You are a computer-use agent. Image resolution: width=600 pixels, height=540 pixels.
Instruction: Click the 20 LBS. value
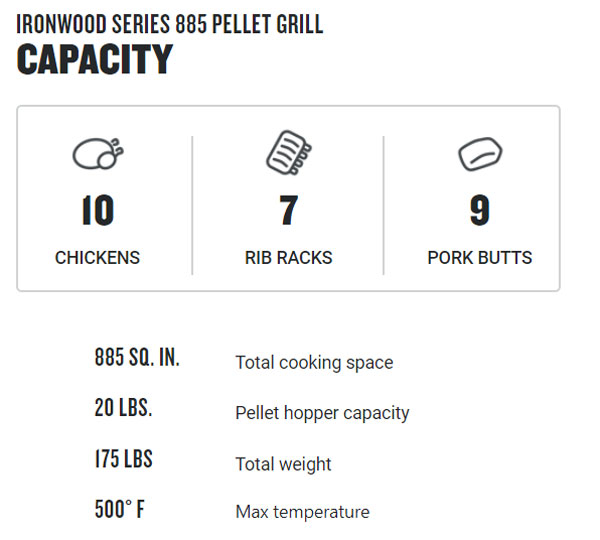pos(123,408)
